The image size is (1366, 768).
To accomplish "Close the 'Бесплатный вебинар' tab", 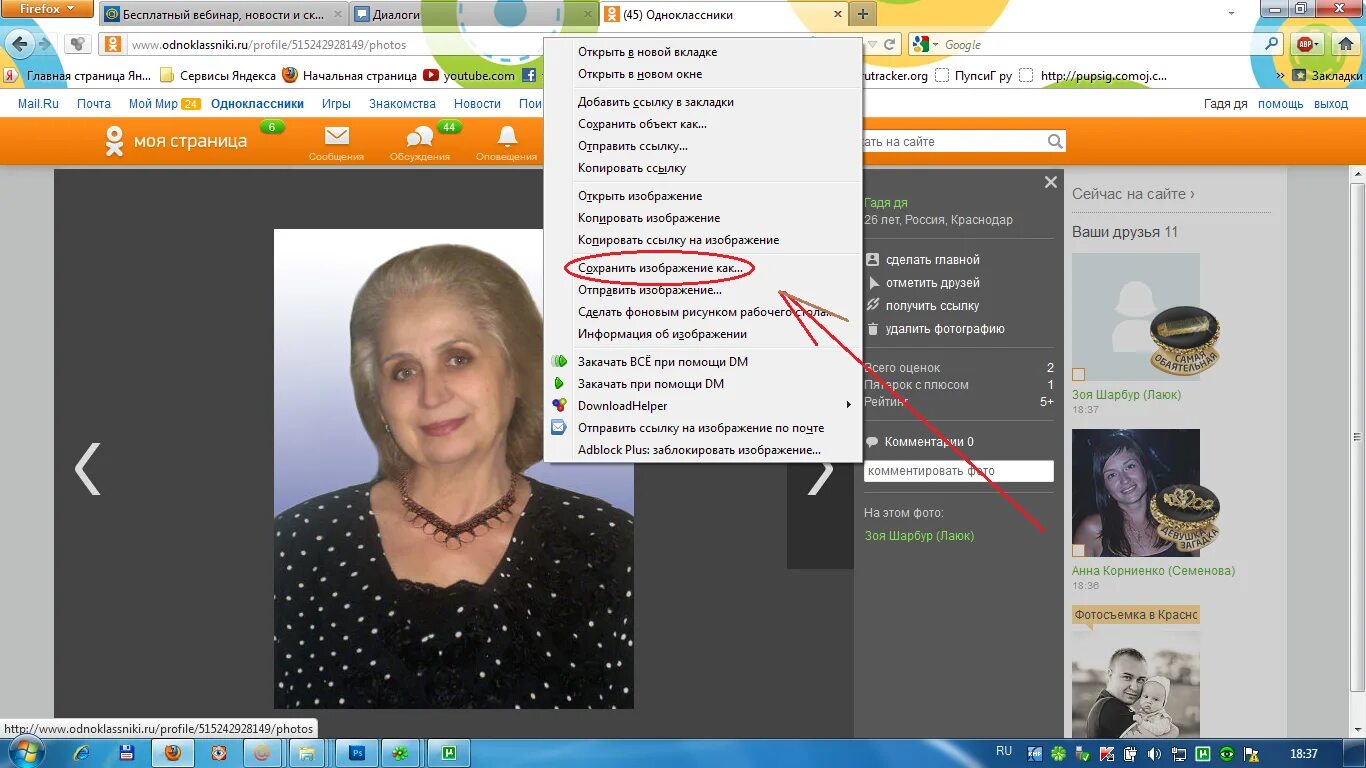I will [x=337, y=15].
